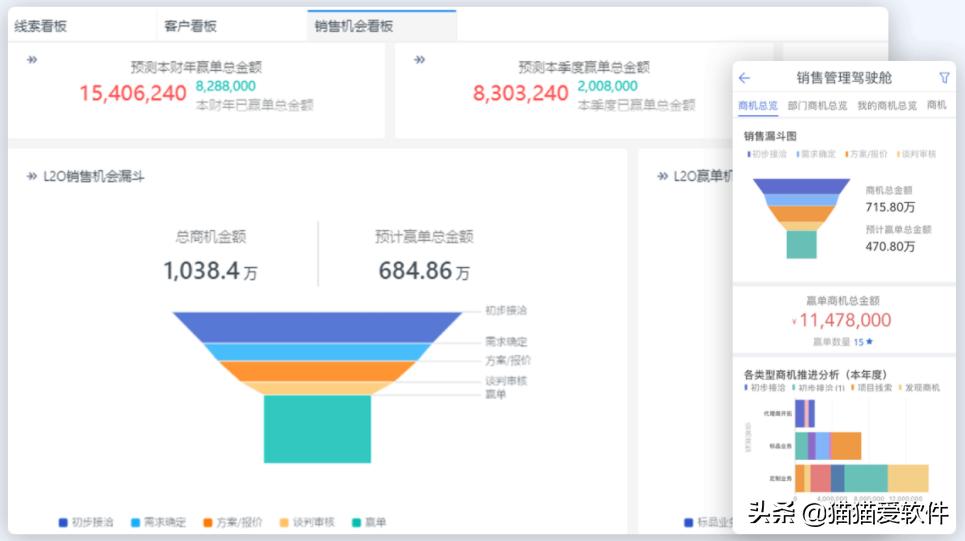Toggle 方案/报价 legend under 销售漏斗图
The image size is (965, 541).
click(866, 154)
